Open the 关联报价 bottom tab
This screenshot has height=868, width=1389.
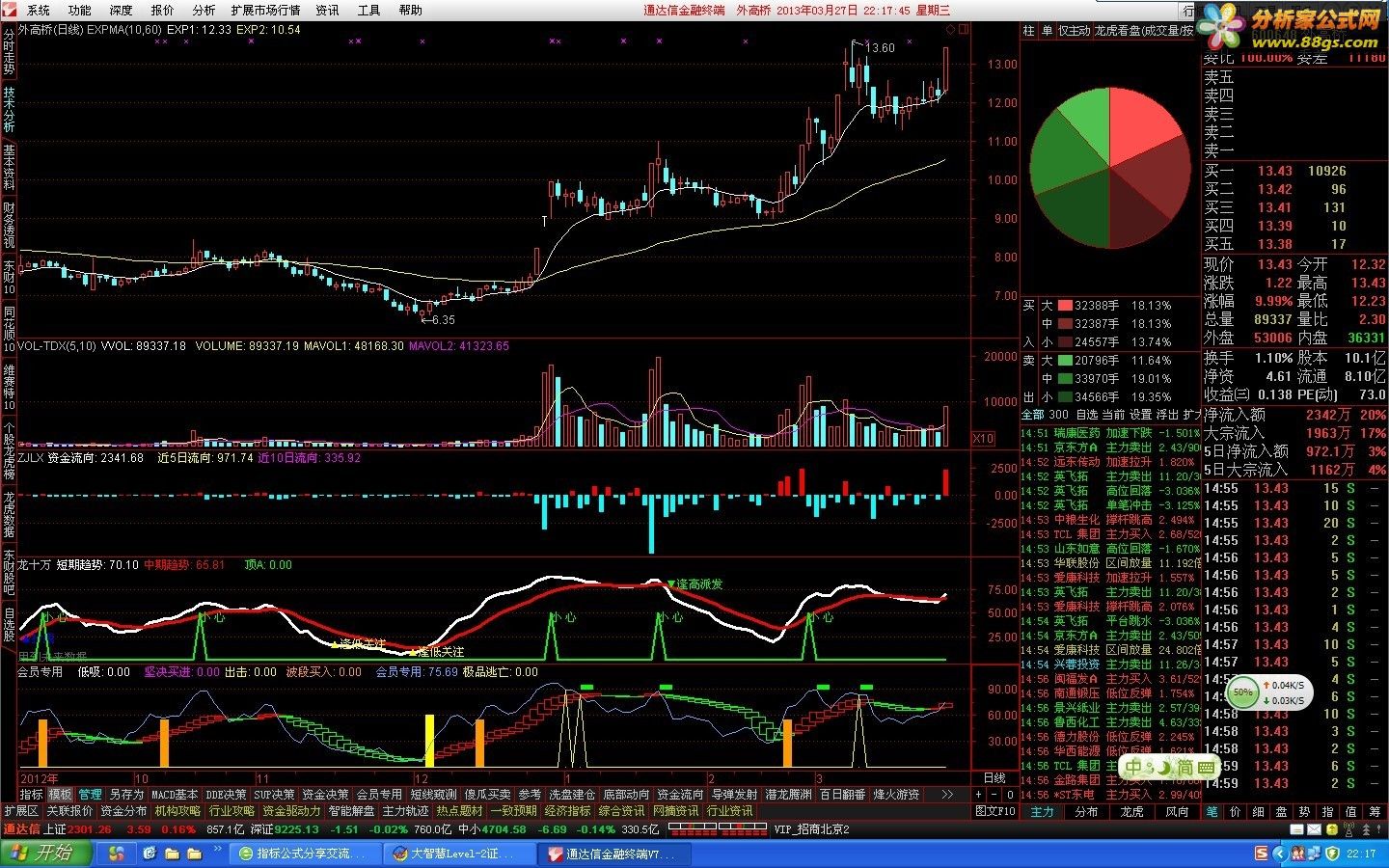click(x=69, y=812)
